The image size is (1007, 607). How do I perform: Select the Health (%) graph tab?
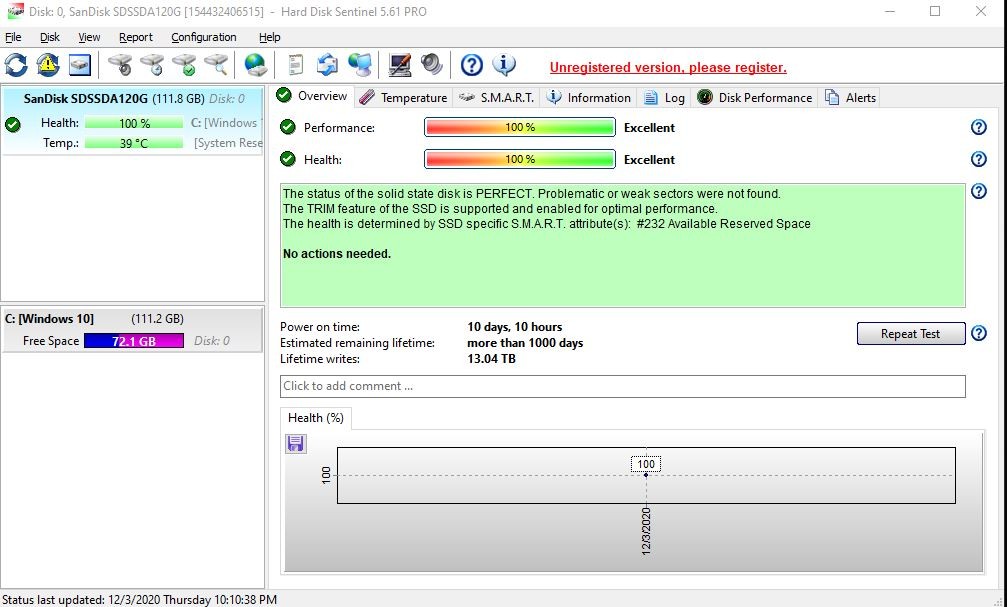[x=315, y=418]
